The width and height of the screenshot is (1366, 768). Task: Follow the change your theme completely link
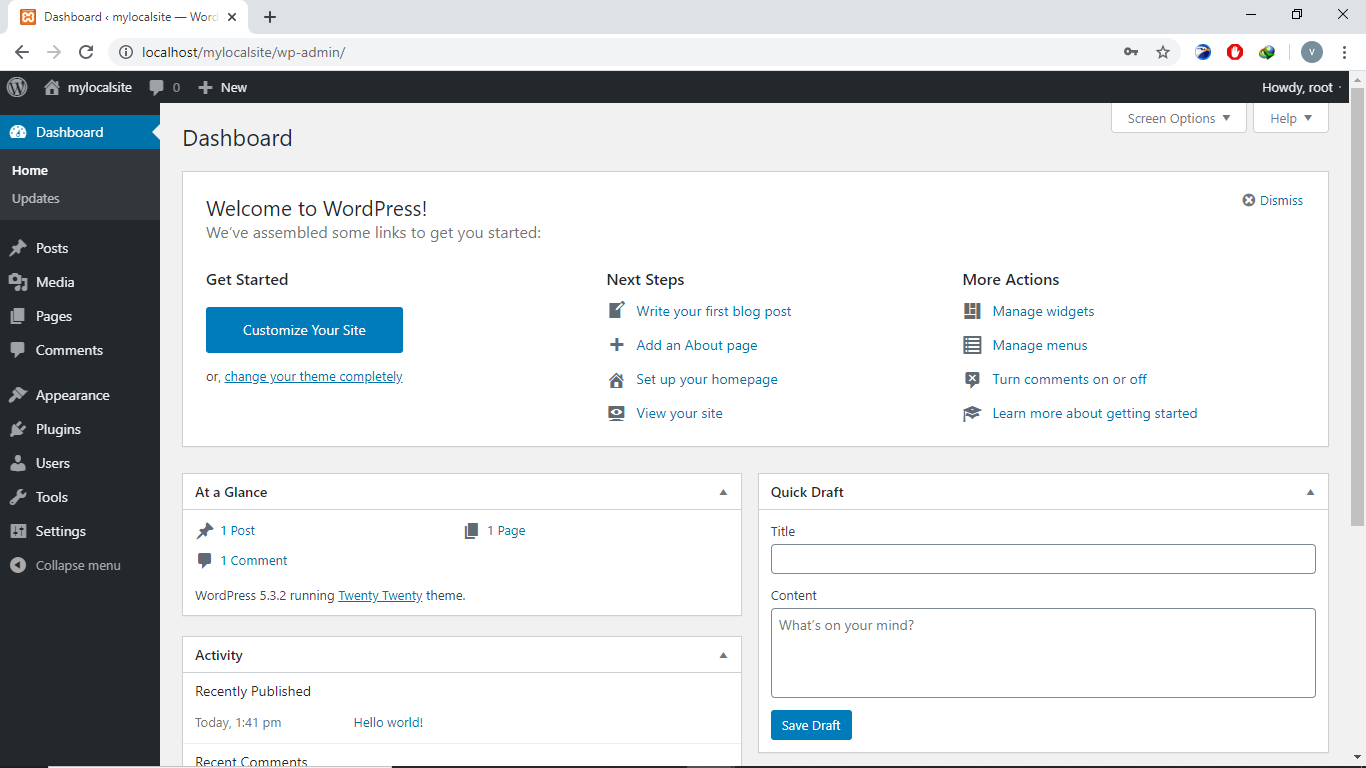click(x=313, y=377)
